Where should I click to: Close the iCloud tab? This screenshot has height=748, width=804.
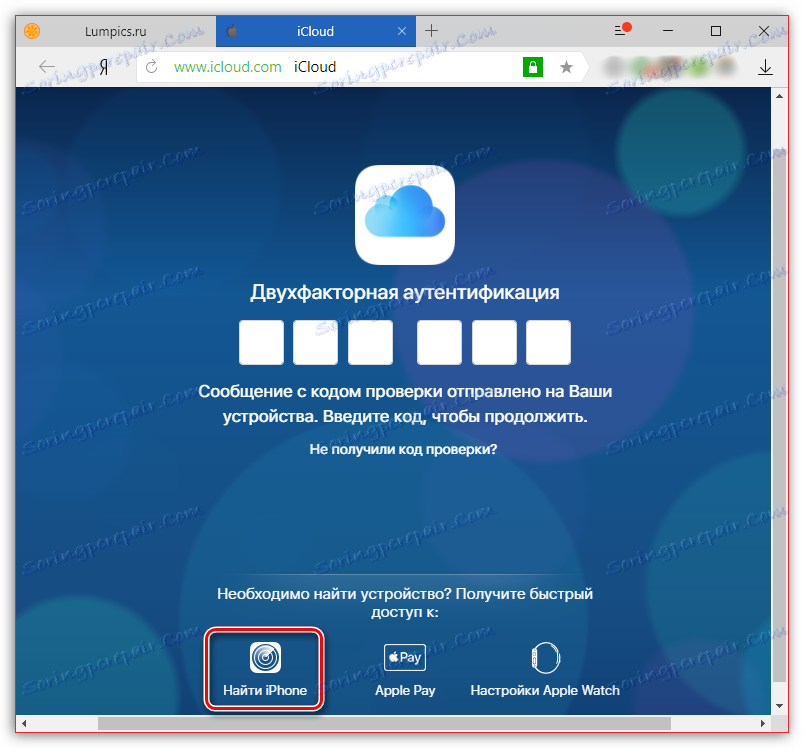point(402,31)
